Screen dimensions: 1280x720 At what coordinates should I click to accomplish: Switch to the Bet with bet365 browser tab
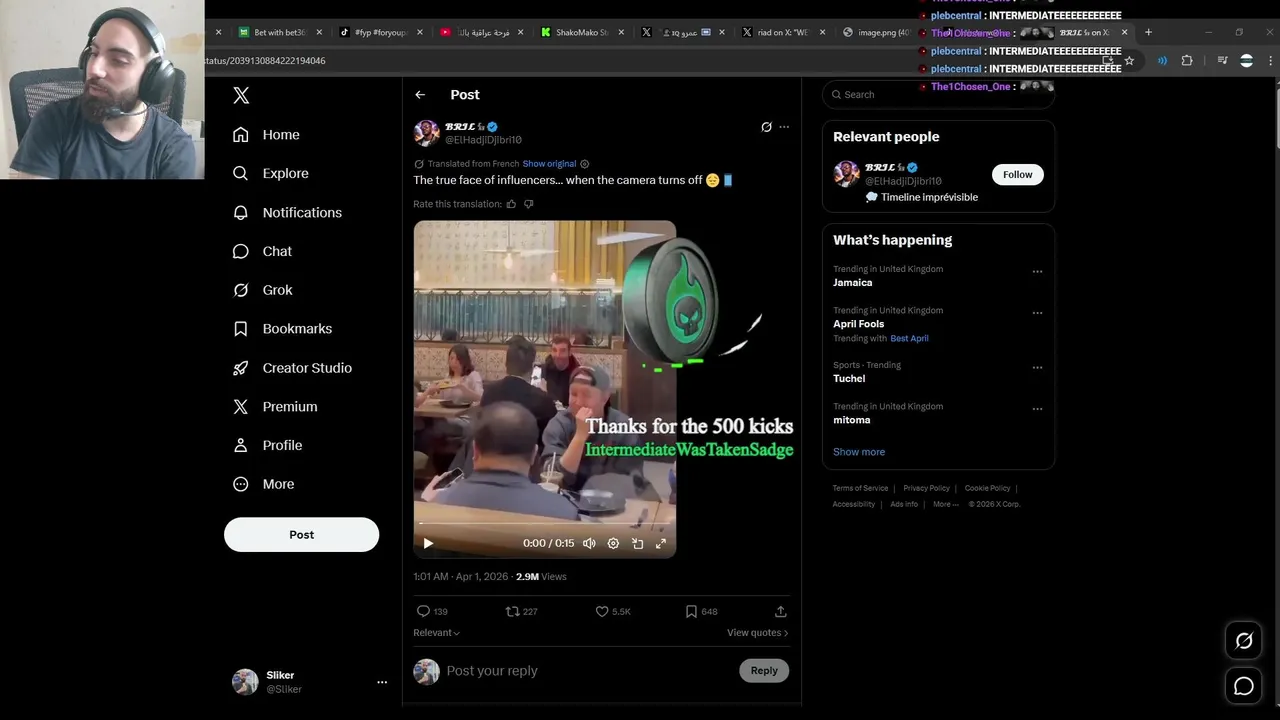pyautogui.click(x=279, y=32)
